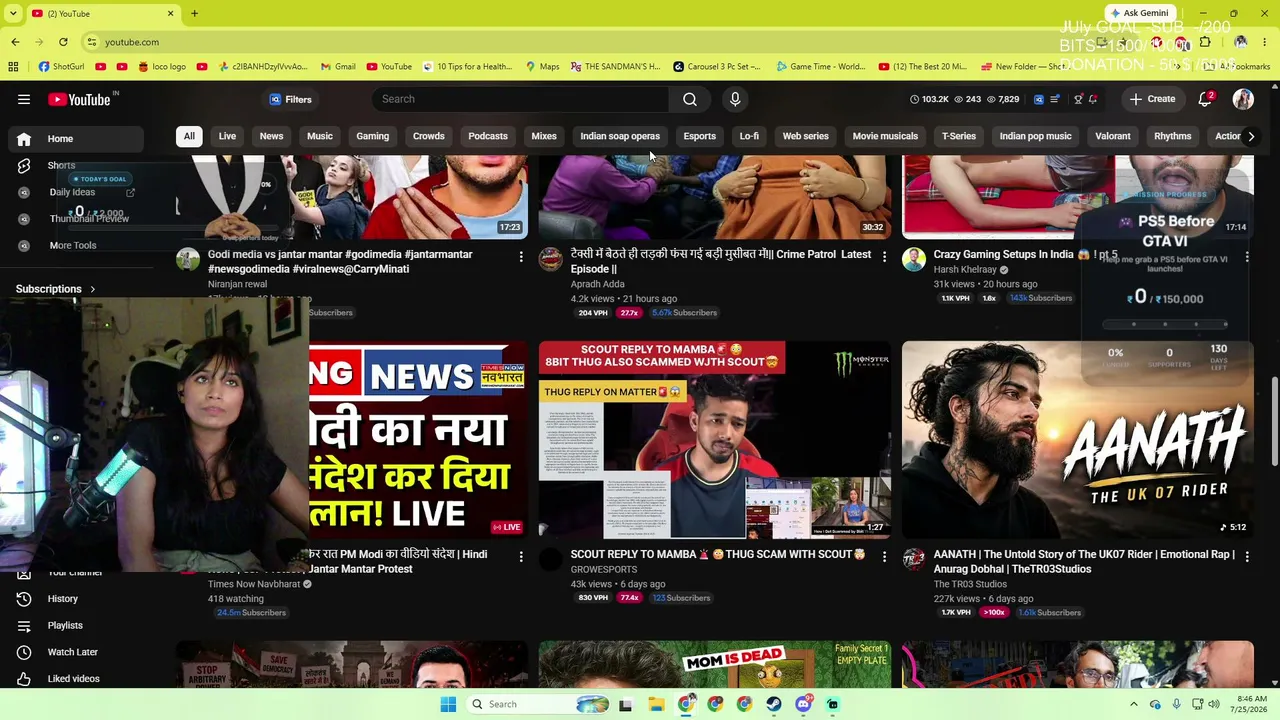The image size is (1280, 720).
Task: Select the Indian soap operas chip
Action: (x=620, y=136)
